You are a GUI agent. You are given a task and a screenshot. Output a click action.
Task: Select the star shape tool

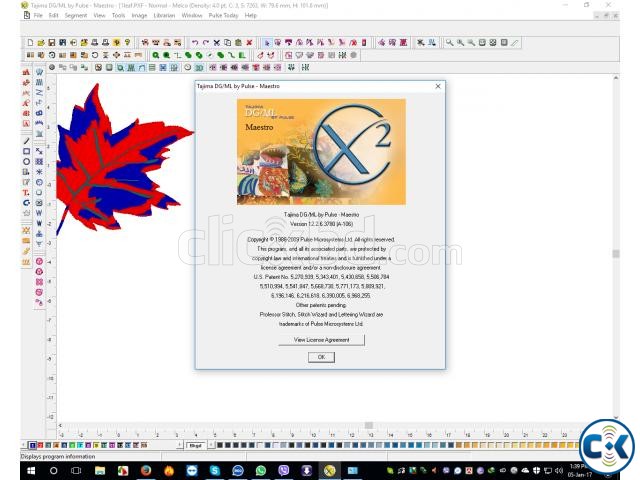tap(26, 213)
